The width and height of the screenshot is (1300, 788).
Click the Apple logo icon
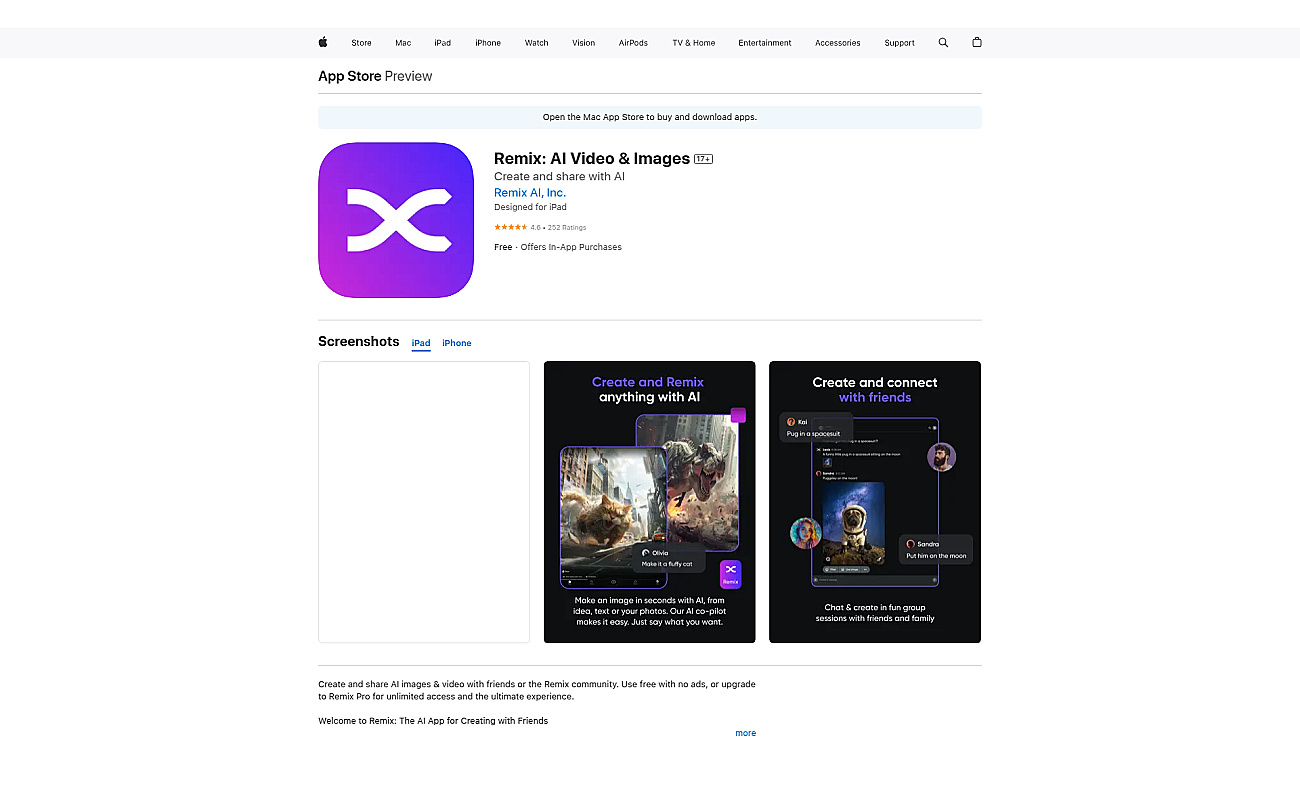(323, 42)
